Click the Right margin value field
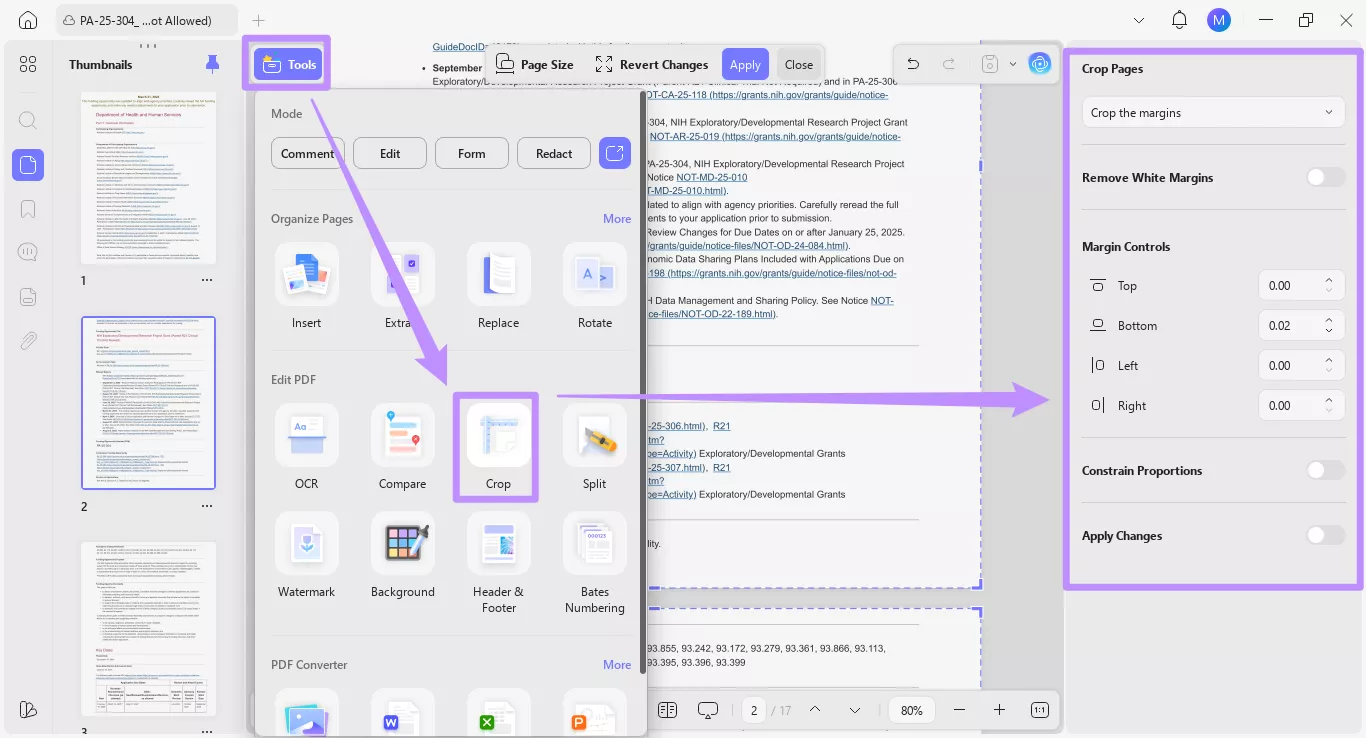1366x738 pixels. pos(1301,405)
